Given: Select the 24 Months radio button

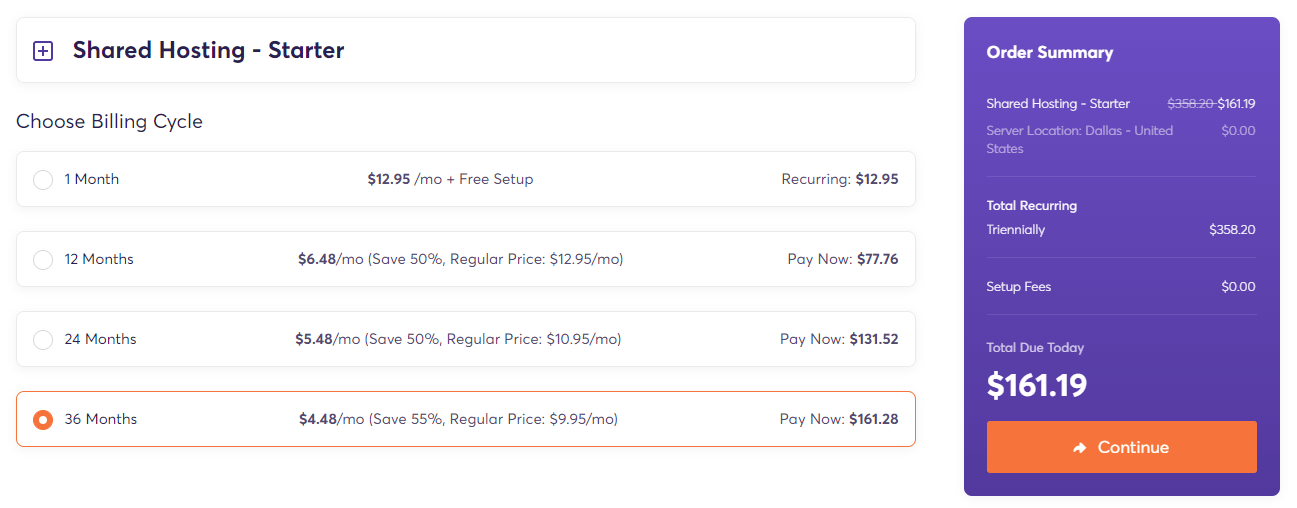Looking at the screenshot, I should pos(43,340).
